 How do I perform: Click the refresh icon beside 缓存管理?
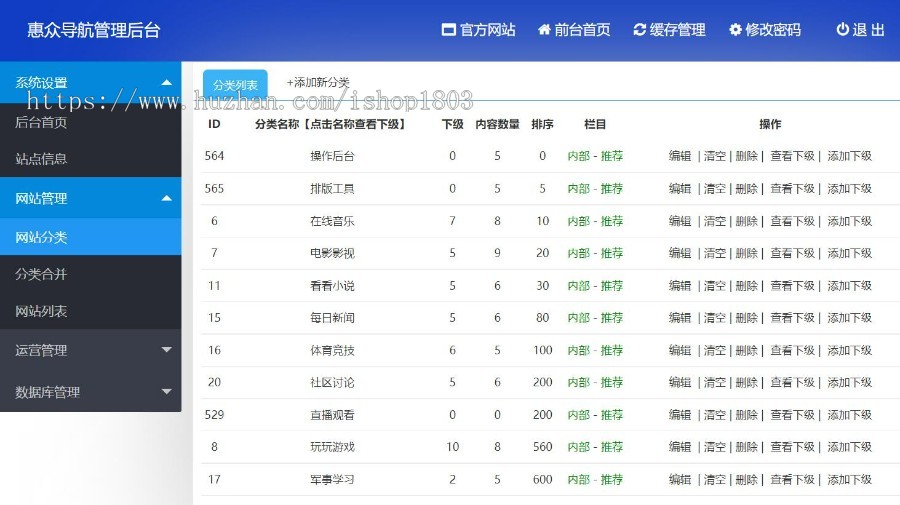click(x=639, y=30)
